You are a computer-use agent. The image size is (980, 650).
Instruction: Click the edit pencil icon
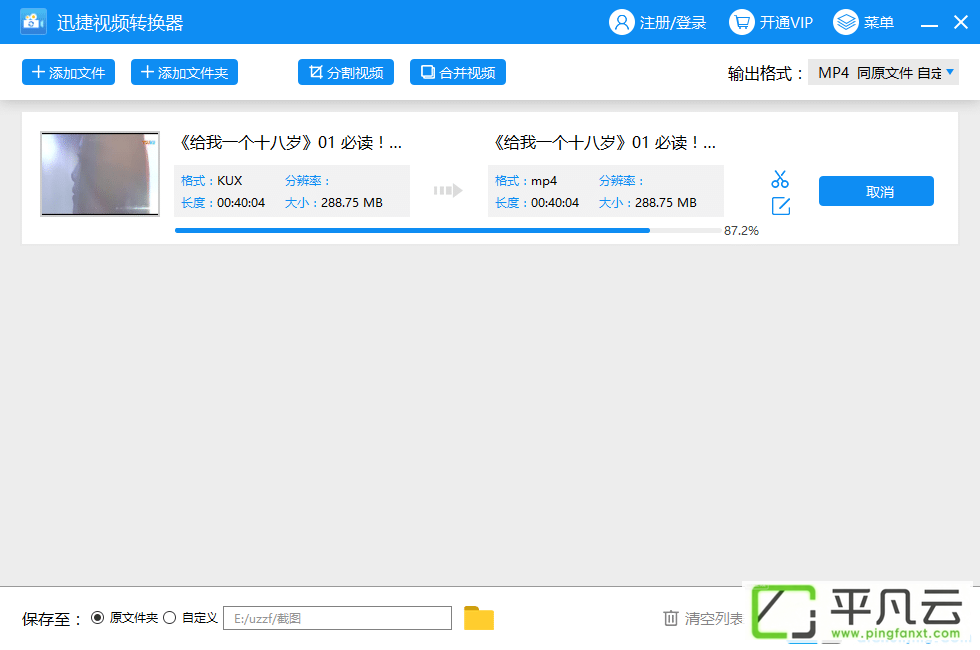click(781, 206)
